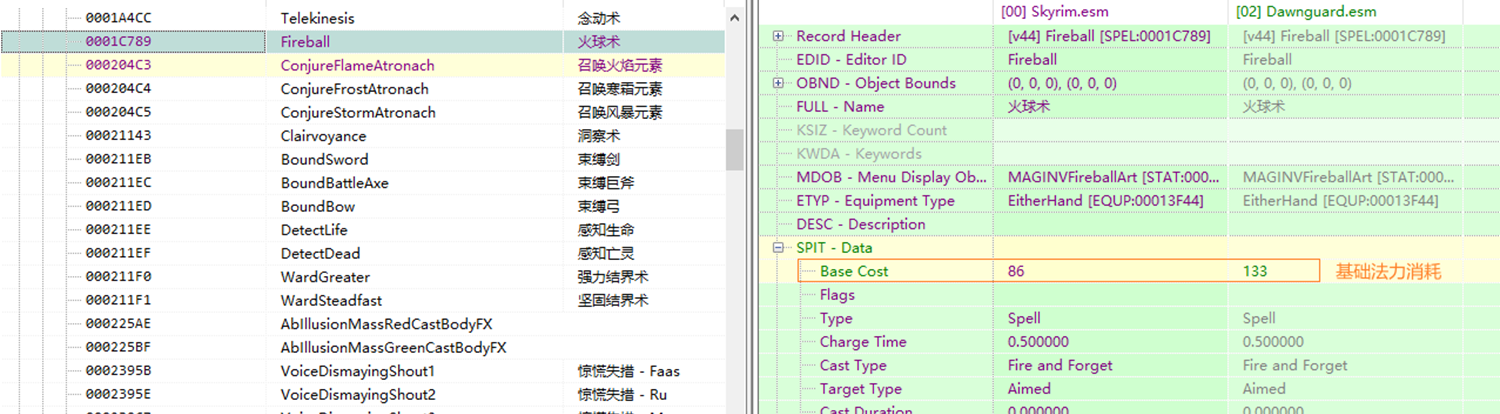
Task: Click FormID 0002395B
Action: coord(118,371)
